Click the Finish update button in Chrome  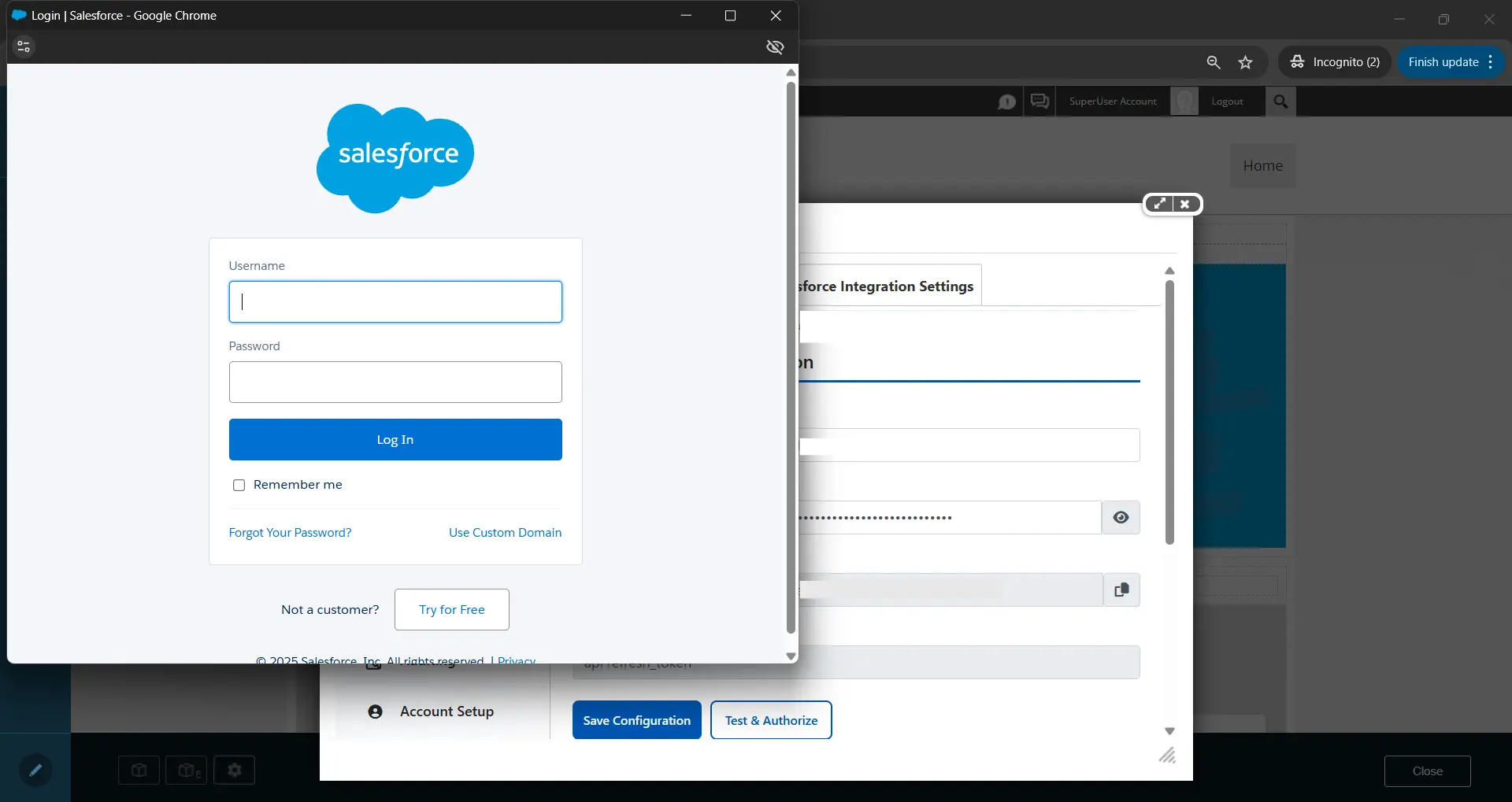point(1443,62)
